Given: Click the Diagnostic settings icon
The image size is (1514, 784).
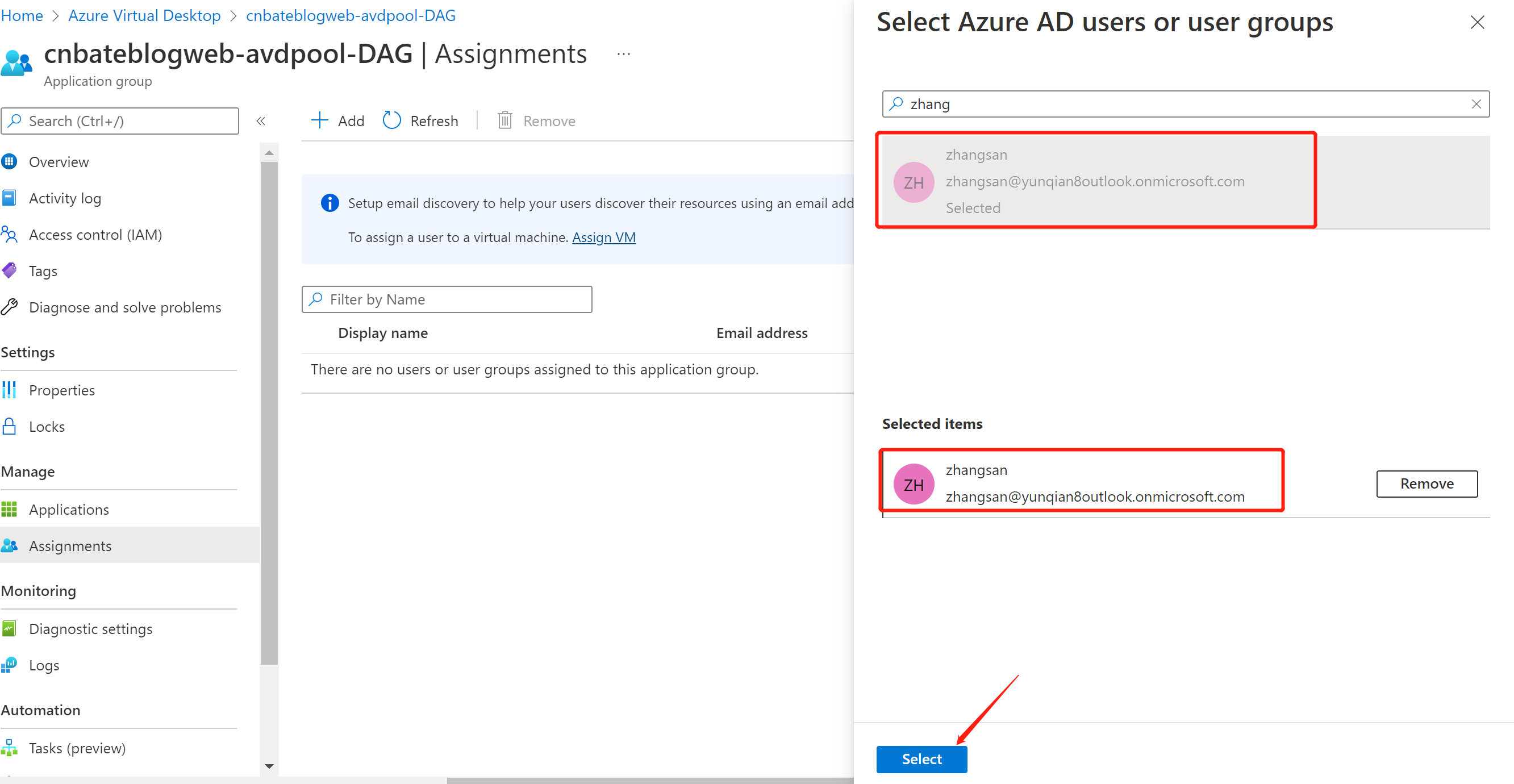Looking at the screenshot, I should 9,629.
